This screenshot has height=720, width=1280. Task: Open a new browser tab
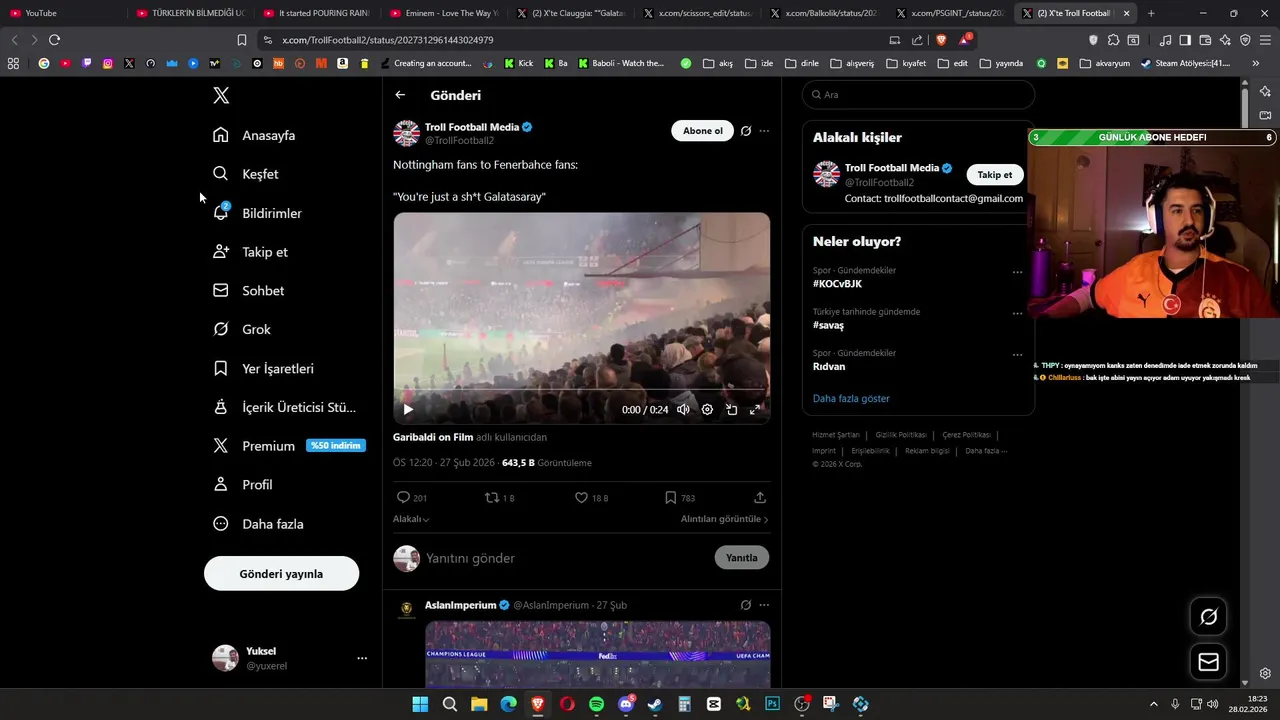(1151, 13)
